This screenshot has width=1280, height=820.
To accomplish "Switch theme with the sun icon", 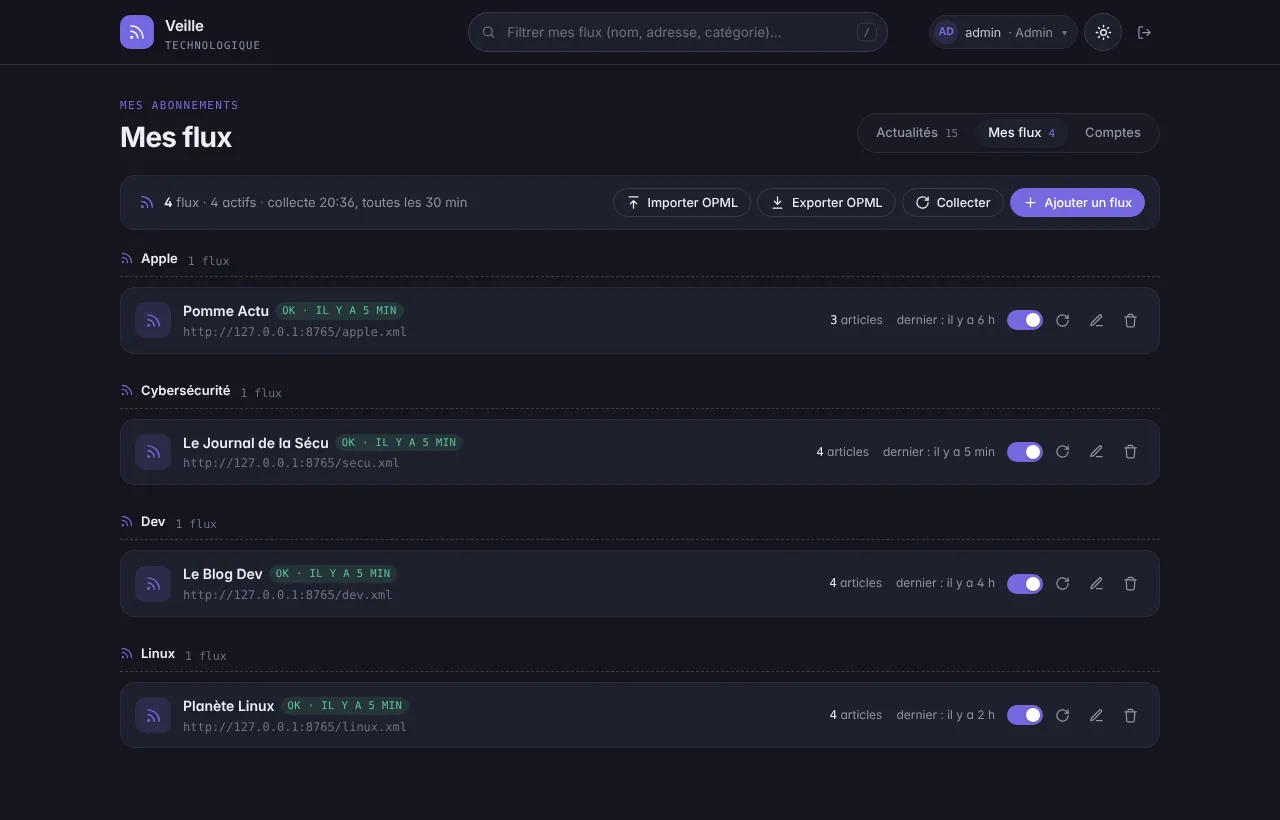I will [x=1103, y=32].
